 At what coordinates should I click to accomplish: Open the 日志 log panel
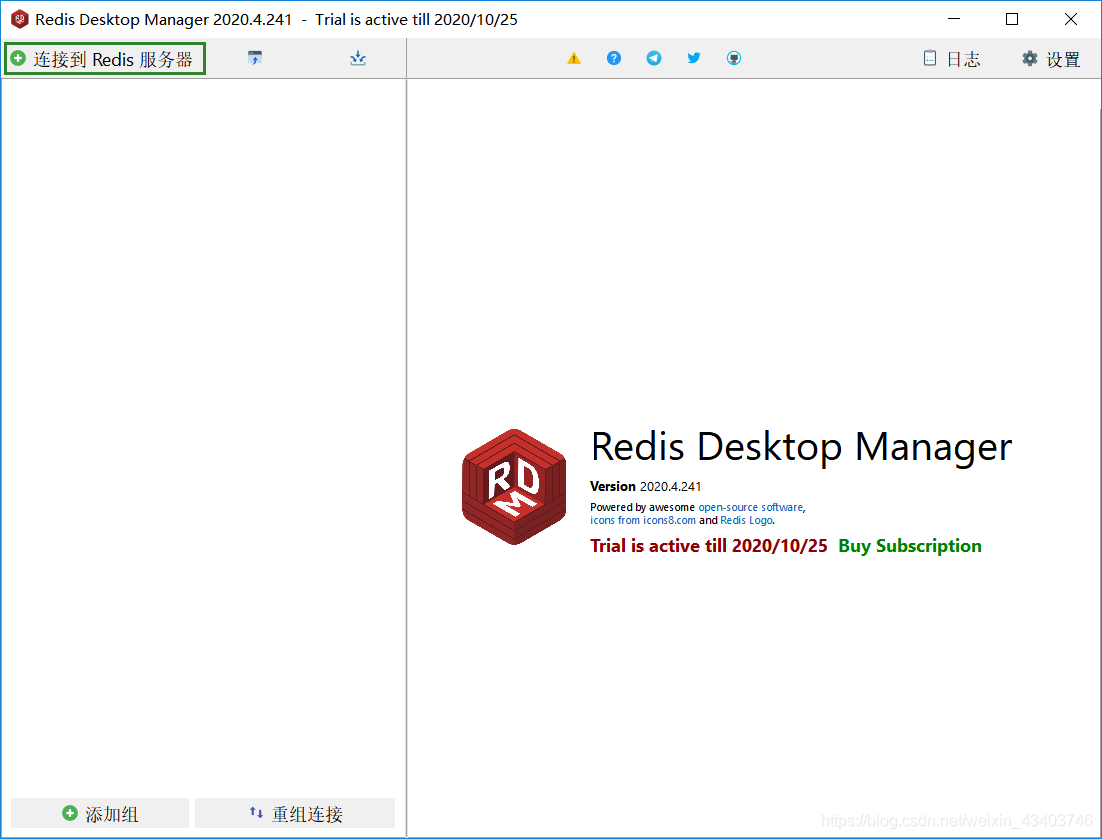point(950,59)
